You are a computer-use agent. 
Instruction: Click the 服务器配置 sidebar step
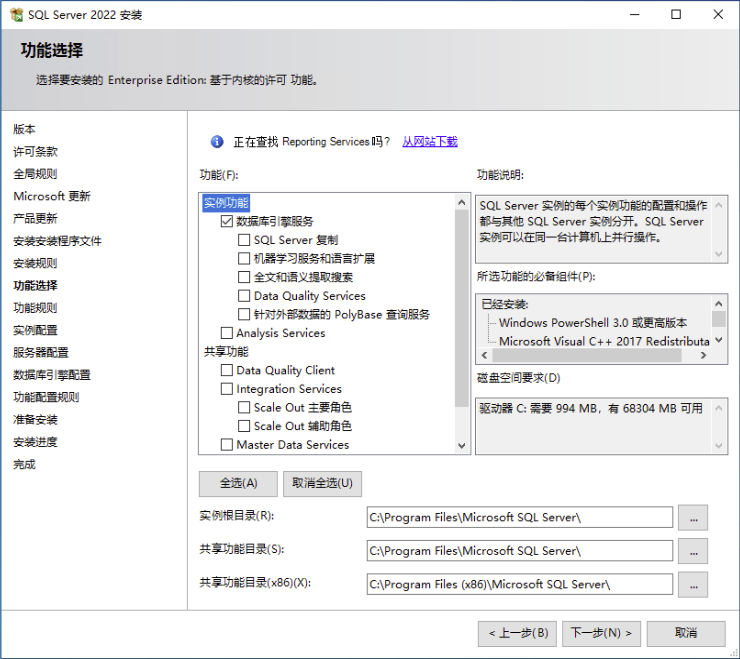tap(41, 353)
